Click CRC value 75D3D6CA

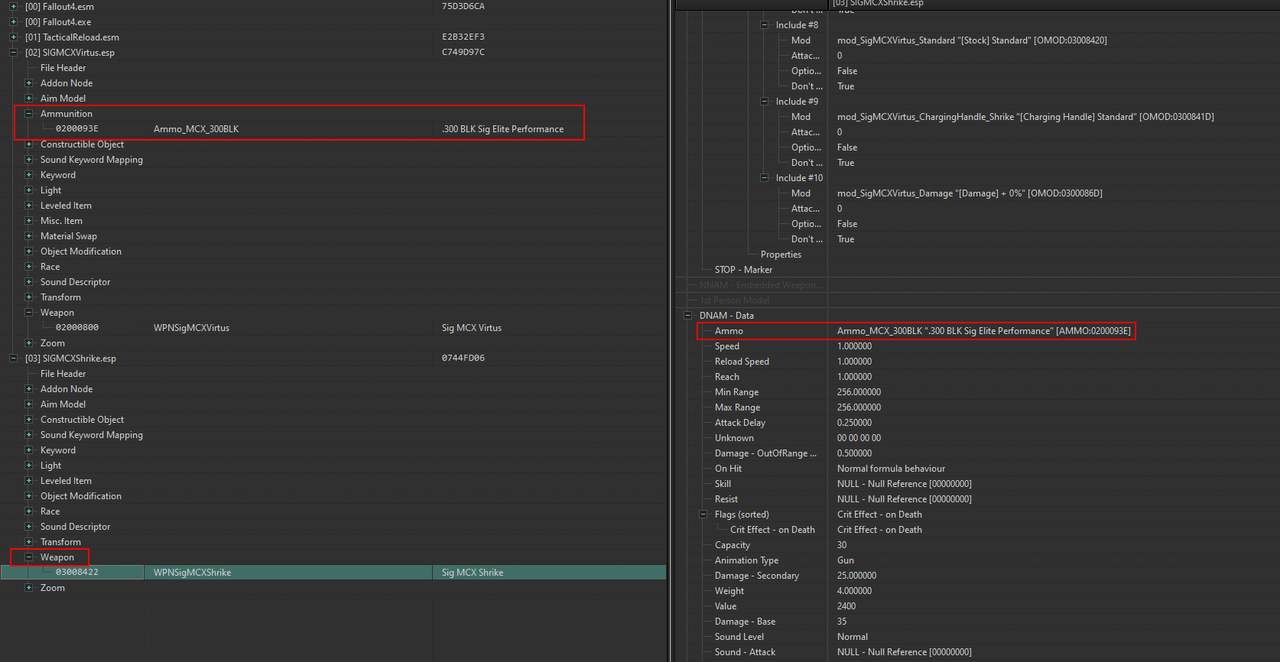point(463,6)
